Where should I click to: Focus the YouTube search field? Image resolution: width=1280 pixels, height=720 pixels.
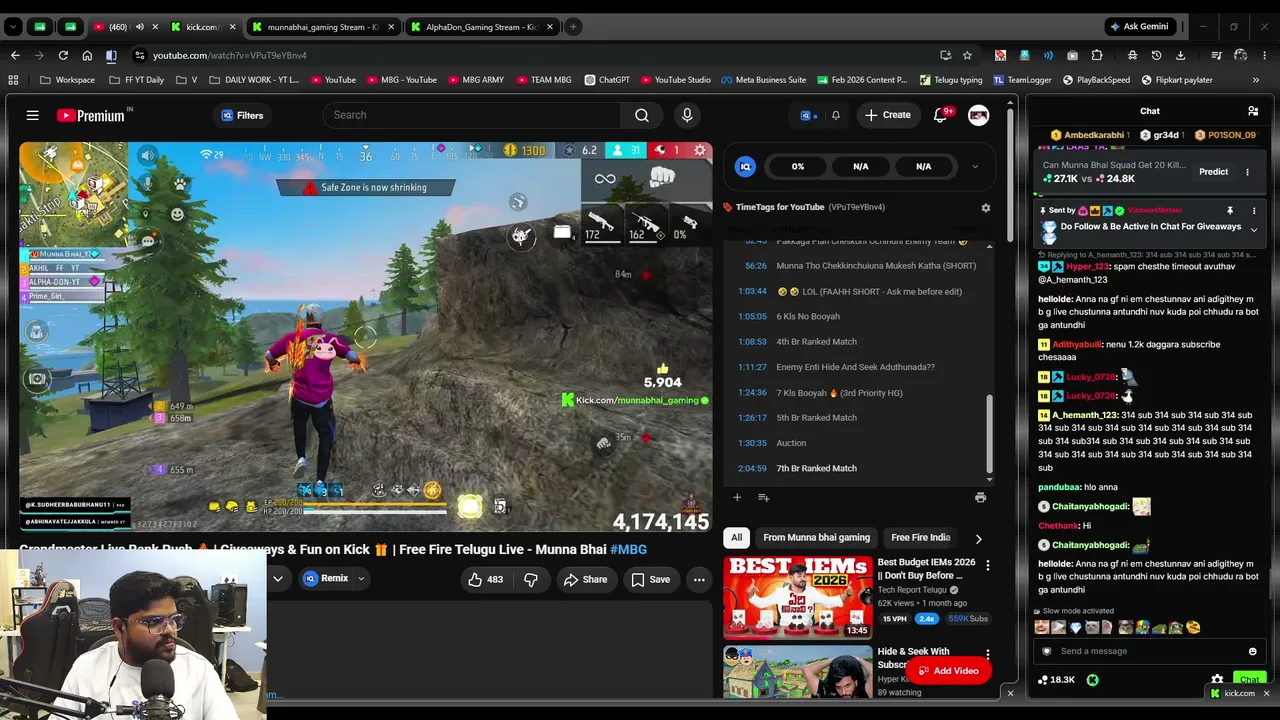point(472,115)
